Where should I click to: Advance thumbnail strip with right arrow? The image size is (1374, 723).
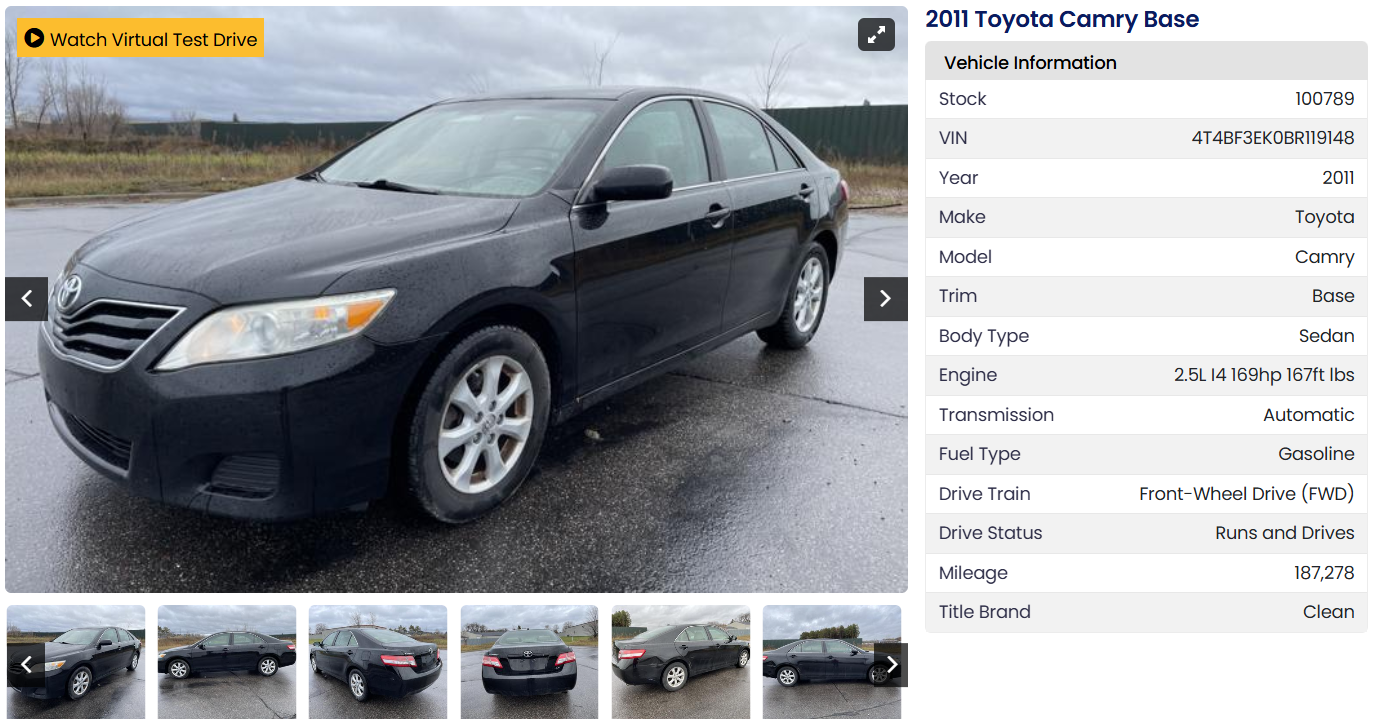890,665
